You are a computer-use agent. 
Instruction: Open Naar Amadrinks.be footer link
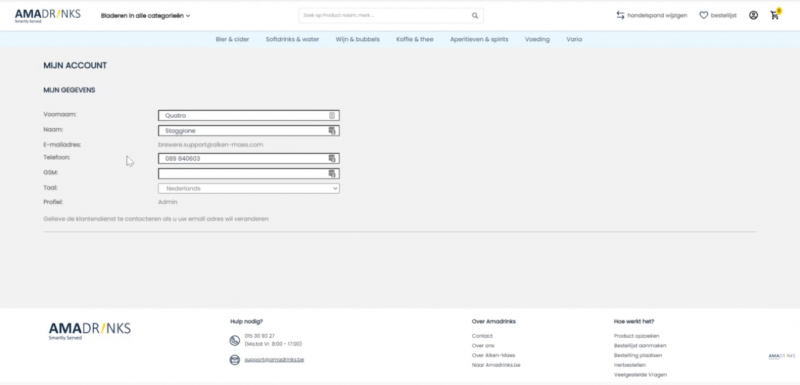click(496, 365)
